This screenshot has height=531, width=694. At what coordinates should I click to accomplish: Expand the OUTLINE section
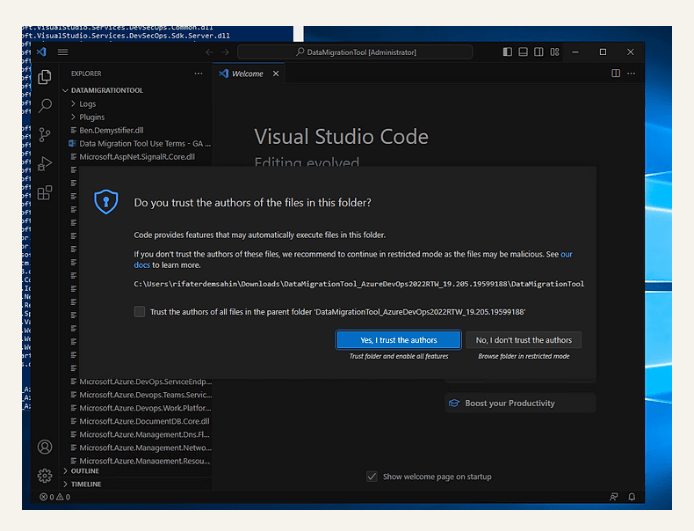[x=137, y=471]
